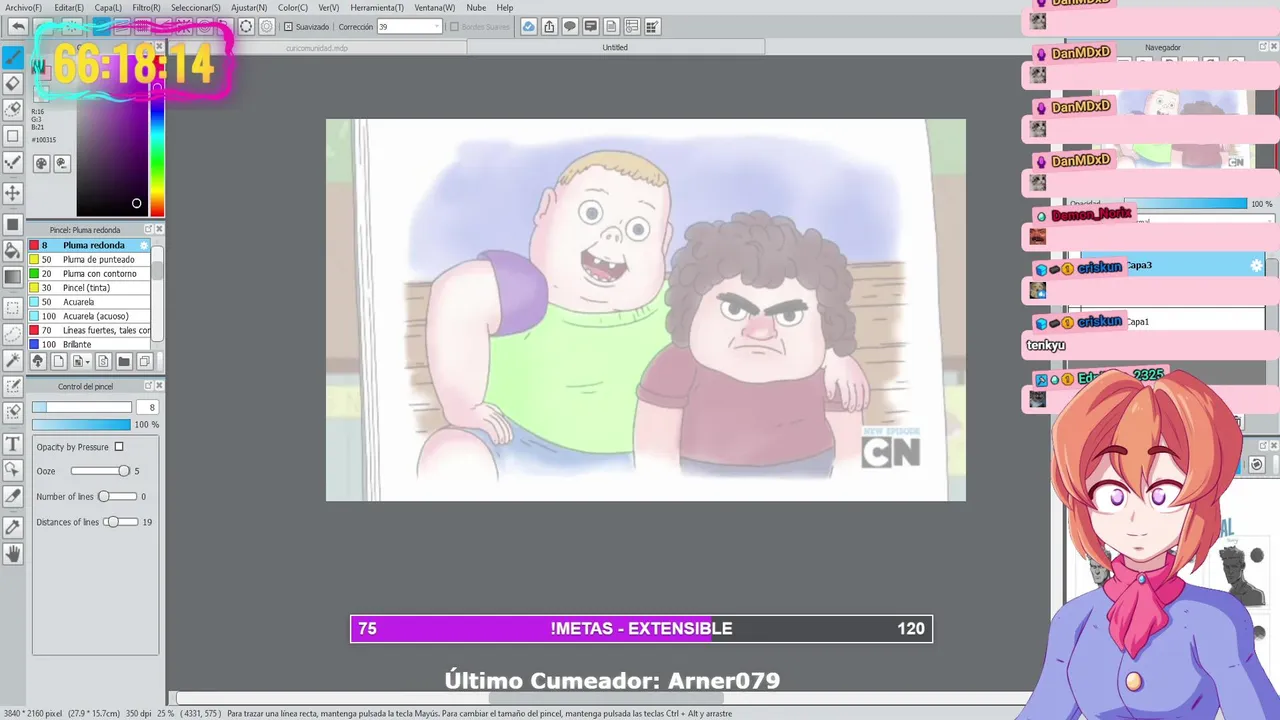Viewport: 1280px width, 720px height.
Task: Open Pluma redonda brush settings gear
Action: [144, 245]
